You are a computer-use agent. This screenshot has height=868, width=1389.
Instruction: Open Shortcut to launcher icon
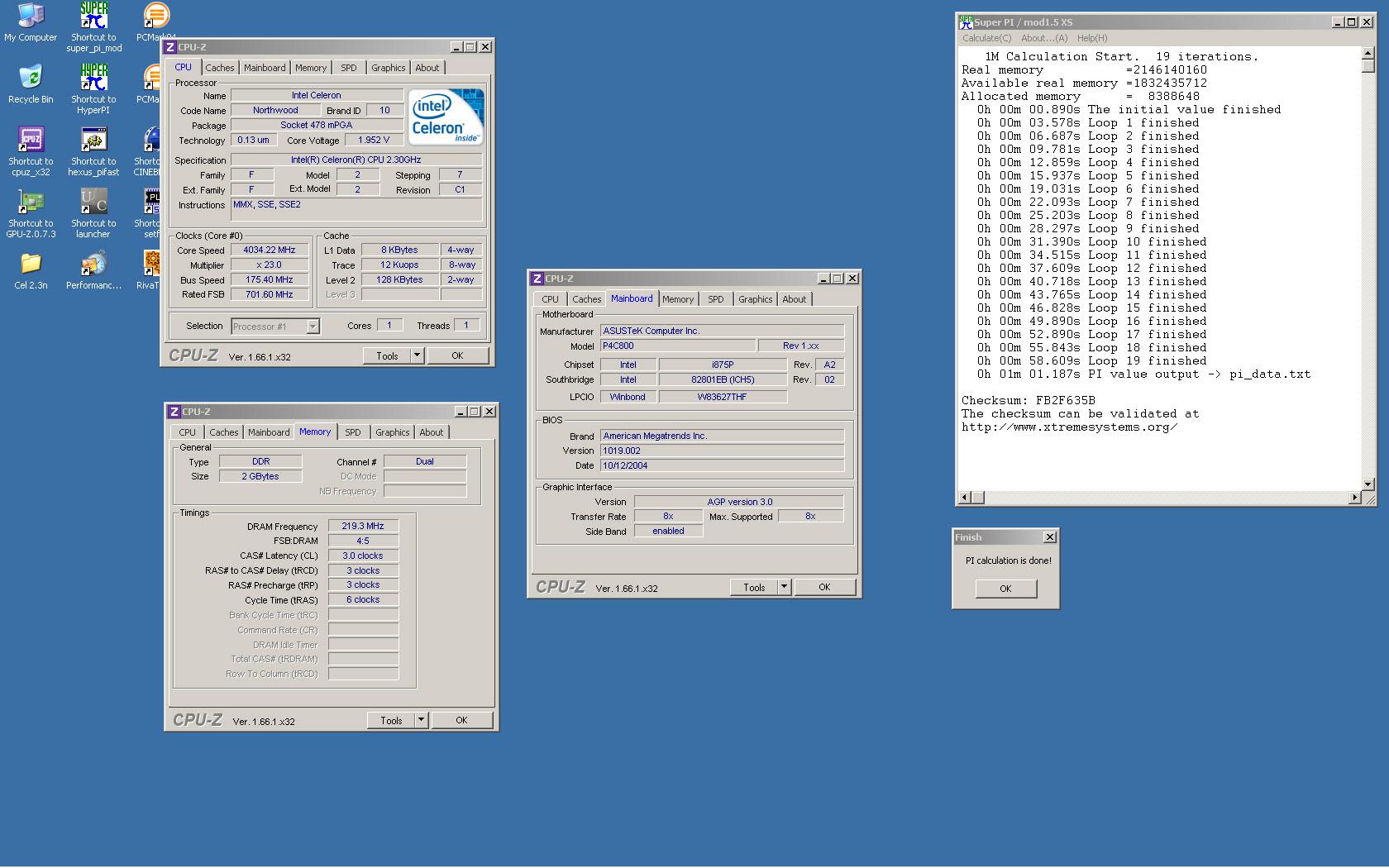93,213
